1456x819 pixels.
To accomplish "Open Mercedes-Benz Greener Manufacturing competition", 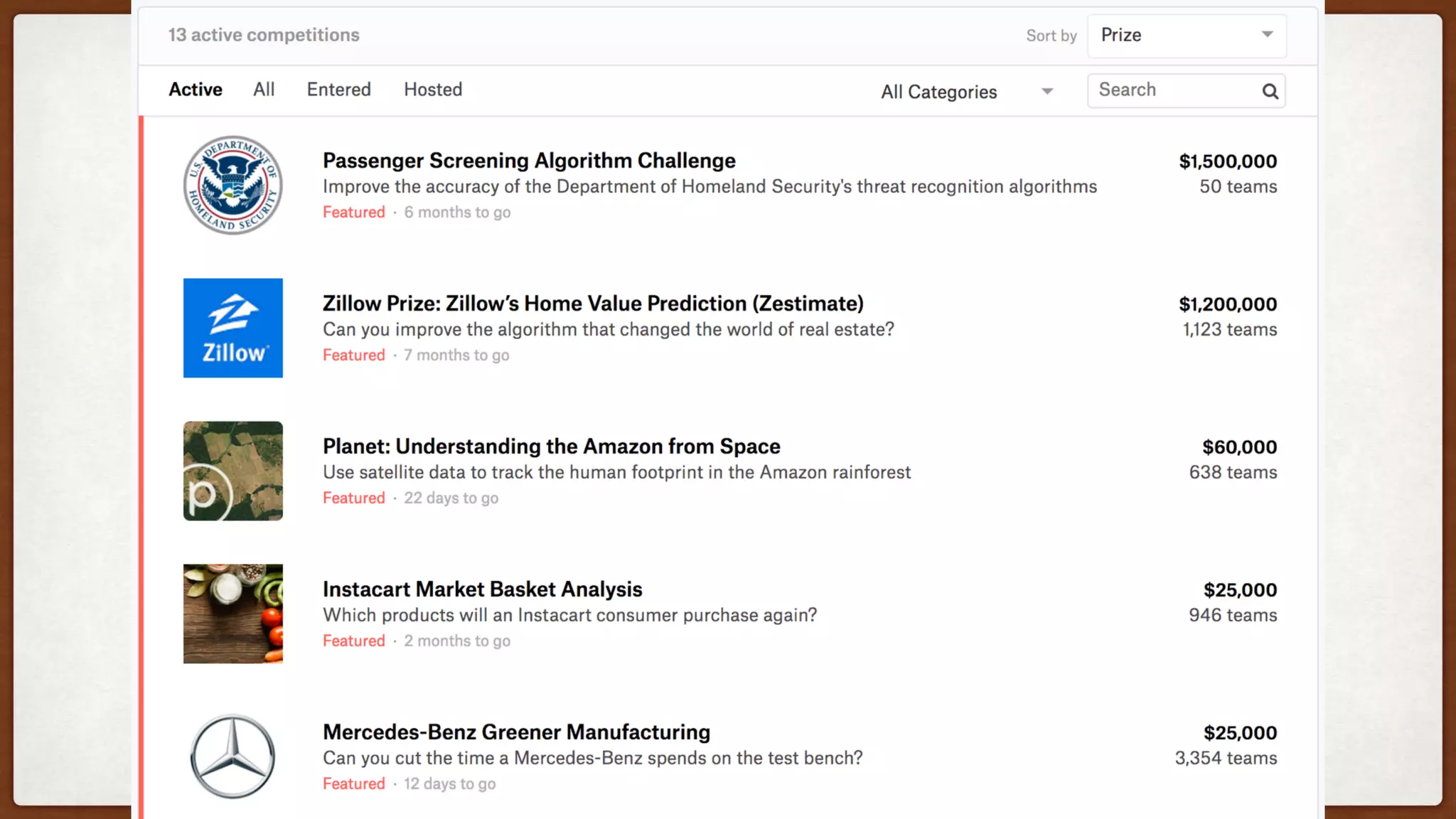I will click(x=516, y=732).
